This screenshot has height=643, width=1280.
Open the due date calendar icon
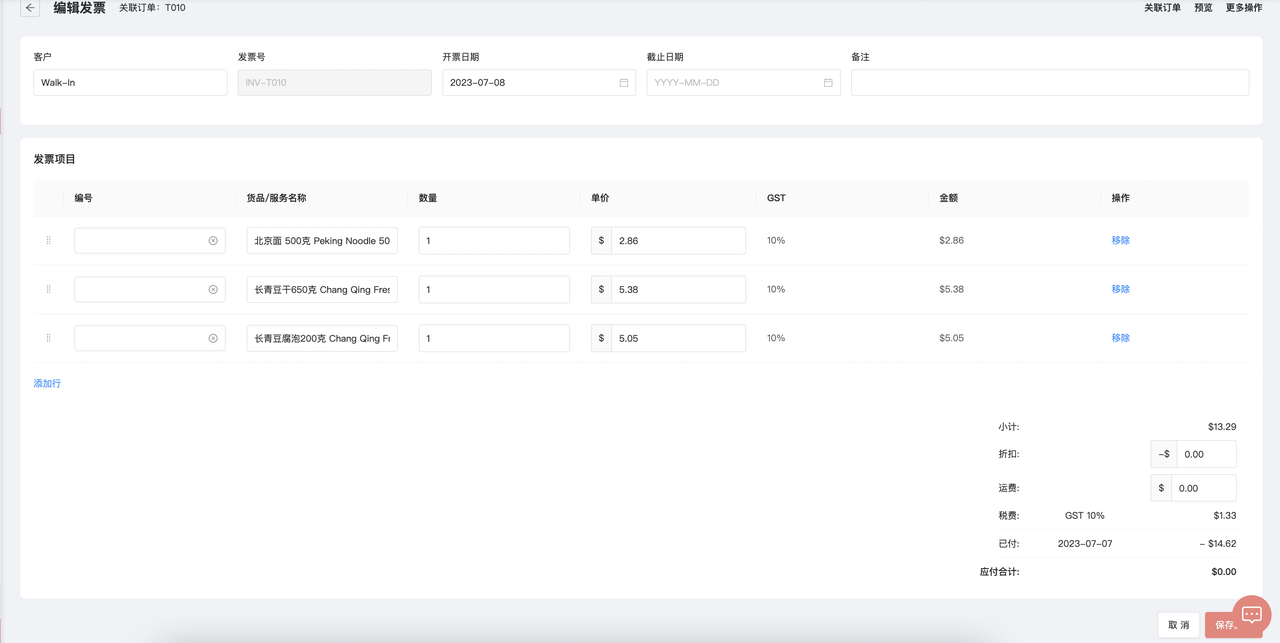(828, 83)
